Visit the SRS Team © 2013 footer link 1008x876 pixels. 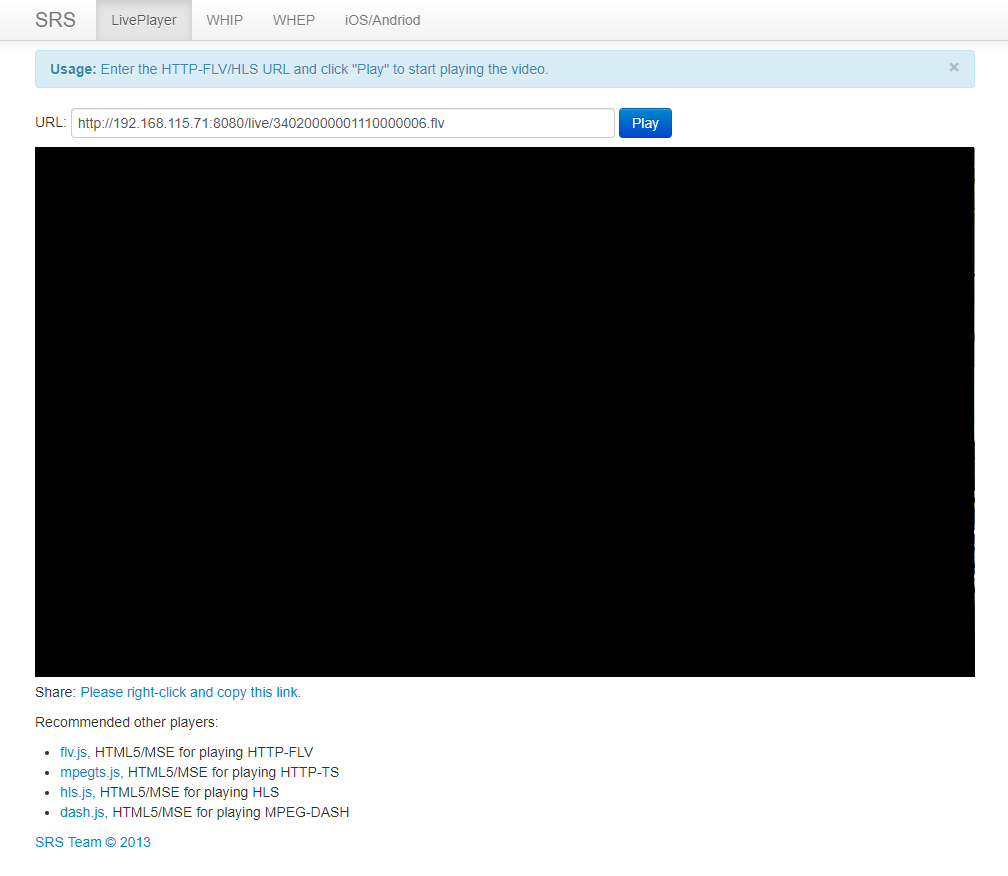93,842
